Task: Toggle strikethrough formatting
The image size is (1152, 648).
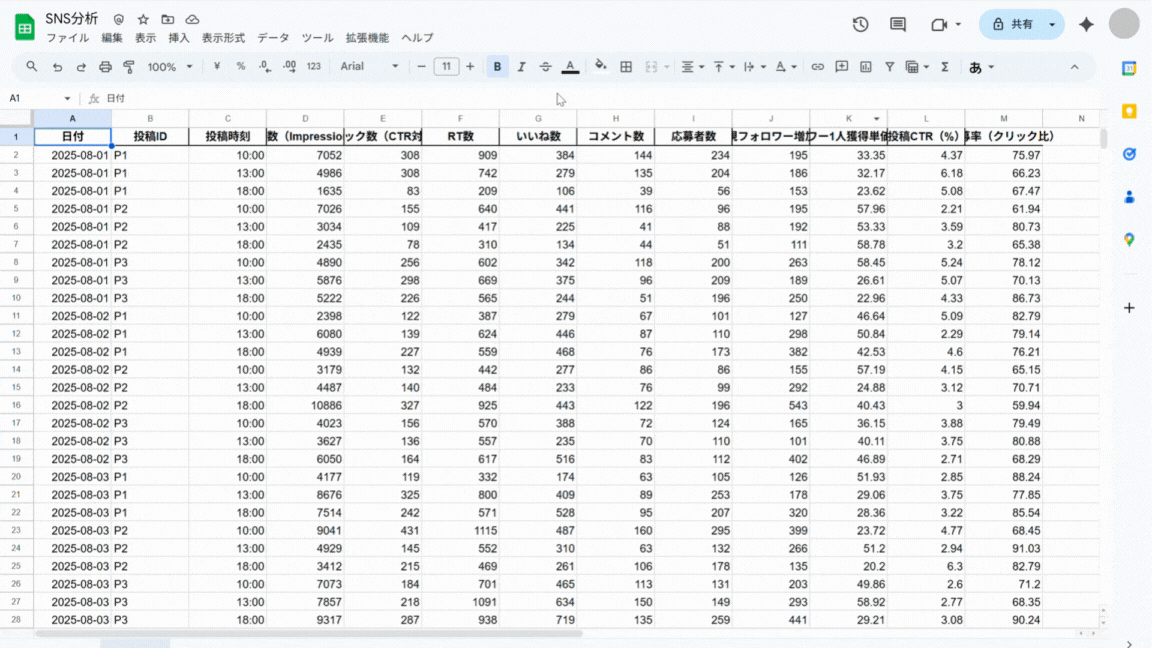Action: (x=545, y=67)
